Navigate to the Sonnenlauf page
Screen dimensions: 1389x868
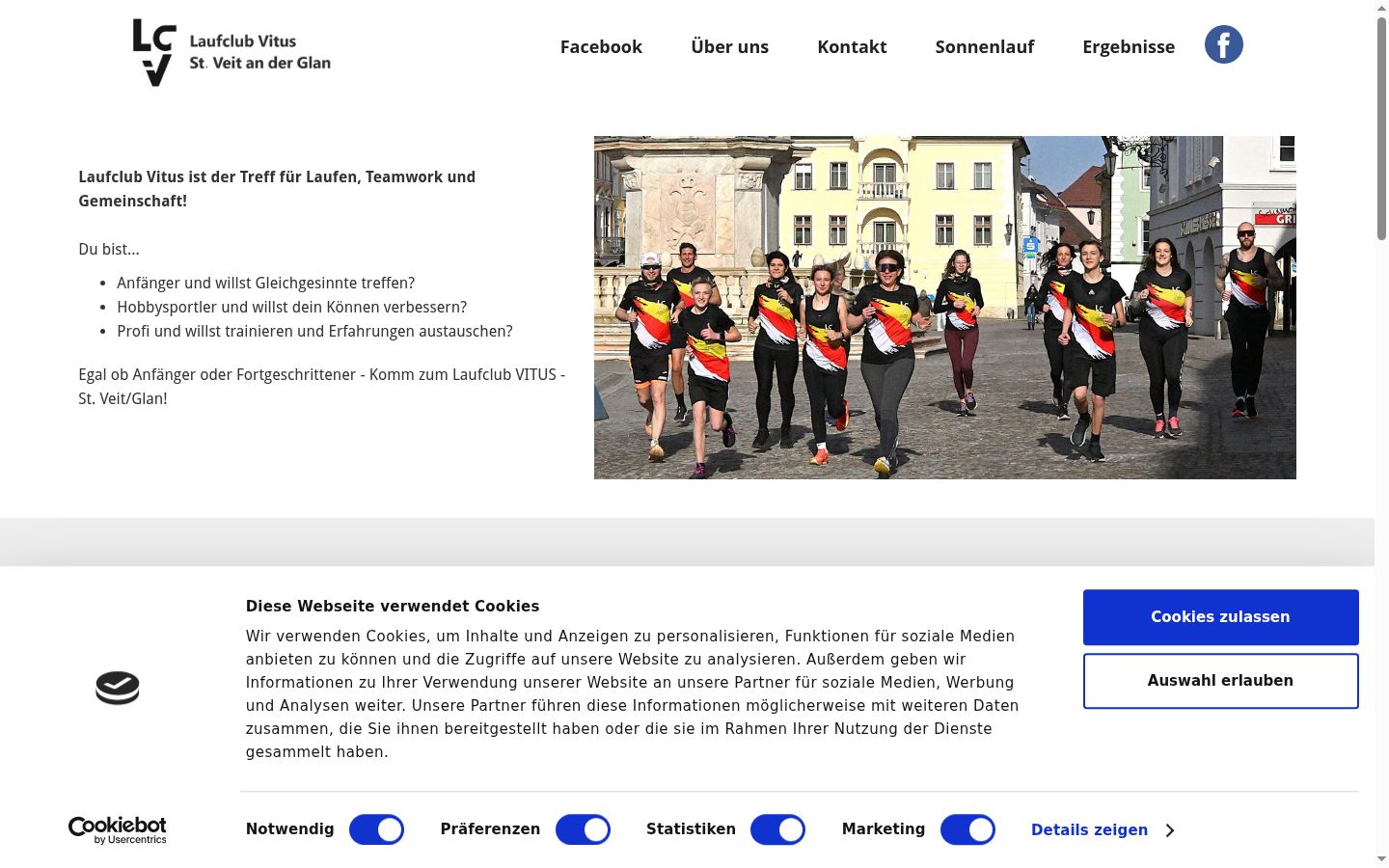coord(985,46)
